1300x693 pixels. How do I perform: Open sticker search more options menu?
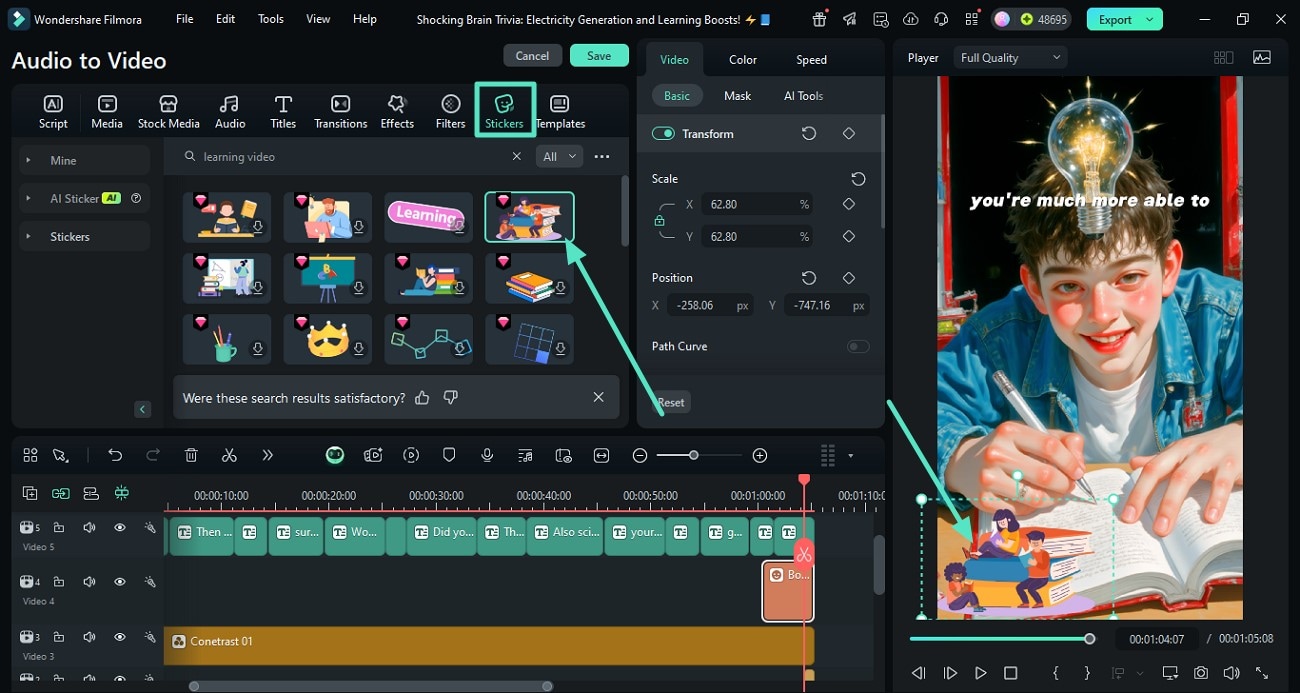(x=602, y=156)
